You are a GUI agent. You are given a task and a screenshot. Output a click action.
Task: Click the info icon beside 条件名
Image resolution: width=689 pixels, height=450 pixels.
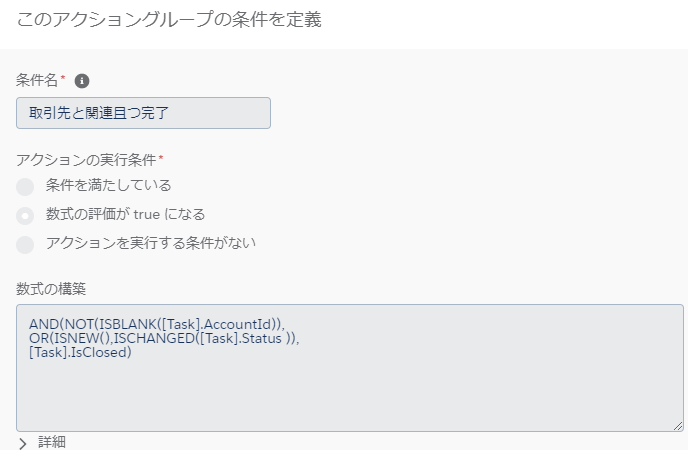(x=82, y=81)
